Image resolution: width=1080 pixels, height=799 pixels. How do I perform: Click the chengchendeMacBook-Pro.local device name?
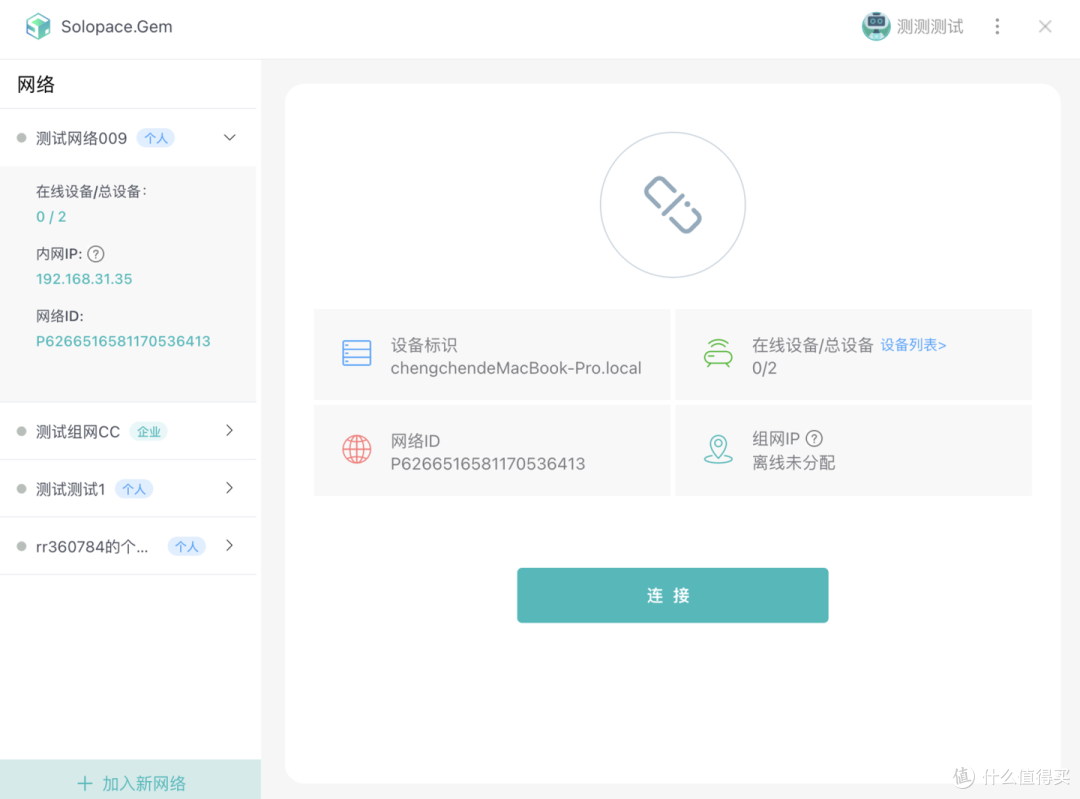pyautogui.click(x=516, y=369)
